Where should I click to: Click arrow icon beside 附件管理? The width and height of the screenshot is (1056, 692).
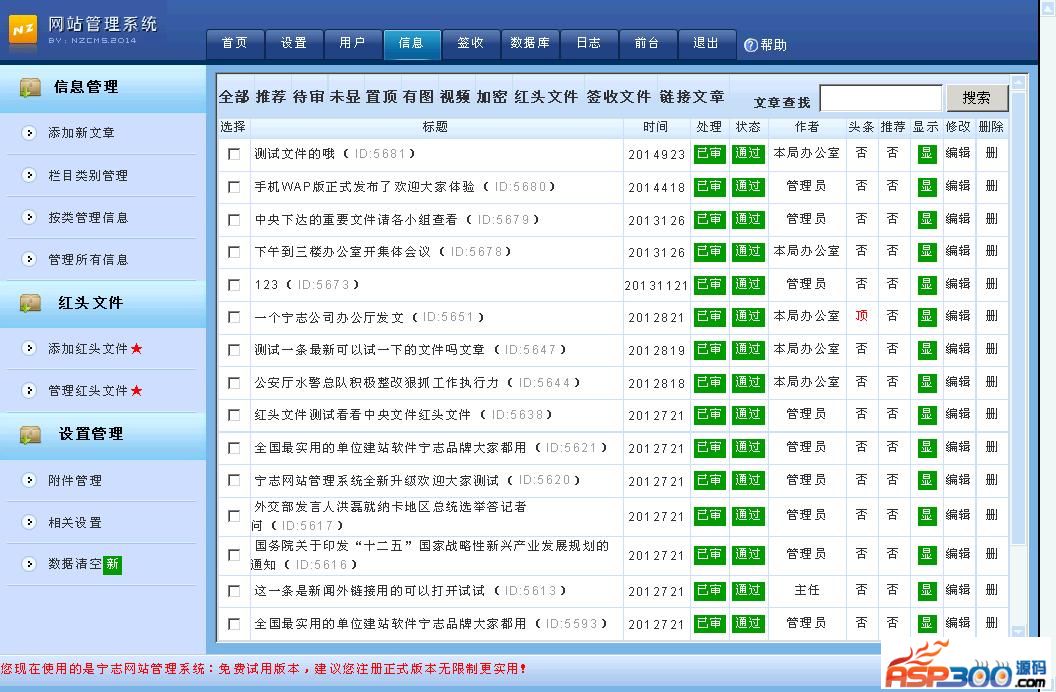[28, 480]
